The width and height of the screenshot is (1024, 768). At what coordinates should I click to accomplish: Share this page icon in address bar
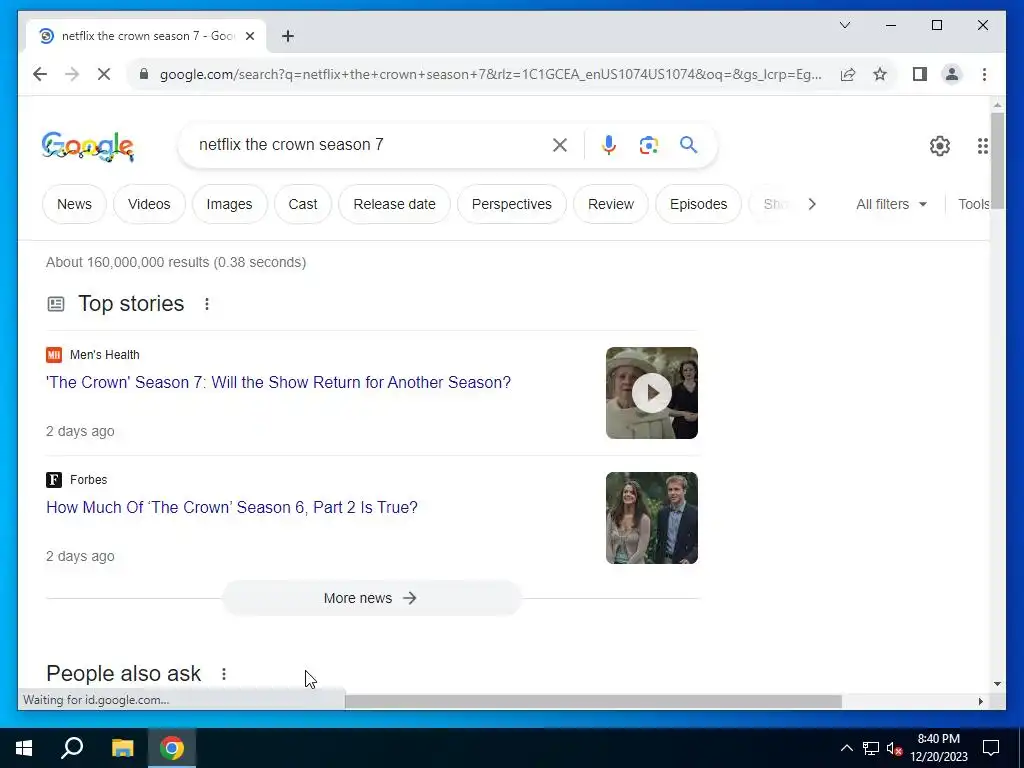point(848,74)
